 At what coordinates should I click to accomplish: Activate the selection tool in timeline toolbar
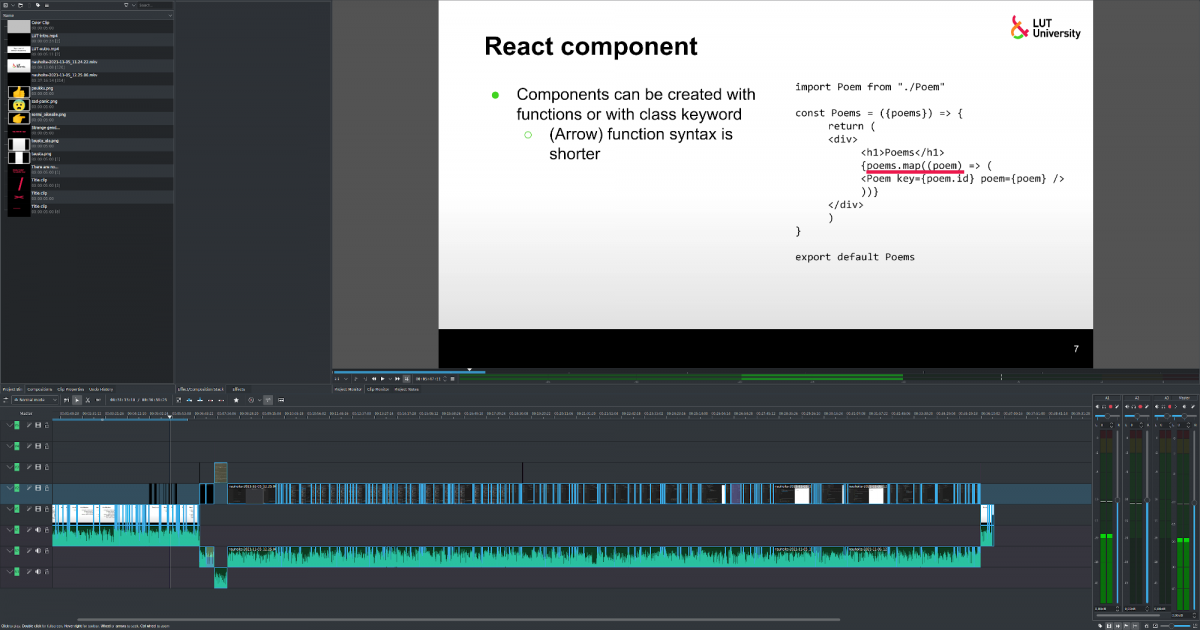(x=77, y=400)
